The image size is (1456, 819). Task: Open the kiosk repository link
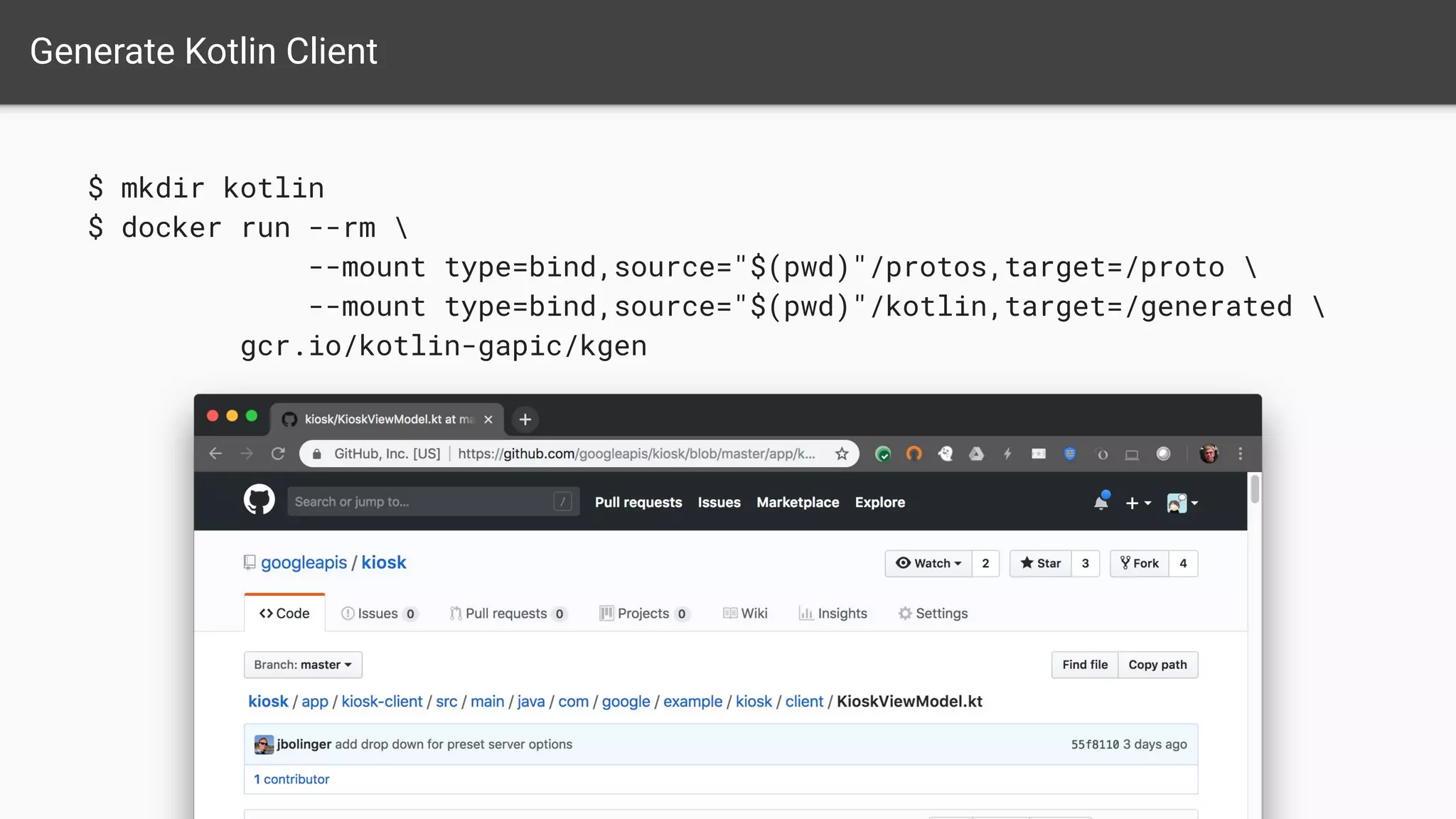coord(384,562)
